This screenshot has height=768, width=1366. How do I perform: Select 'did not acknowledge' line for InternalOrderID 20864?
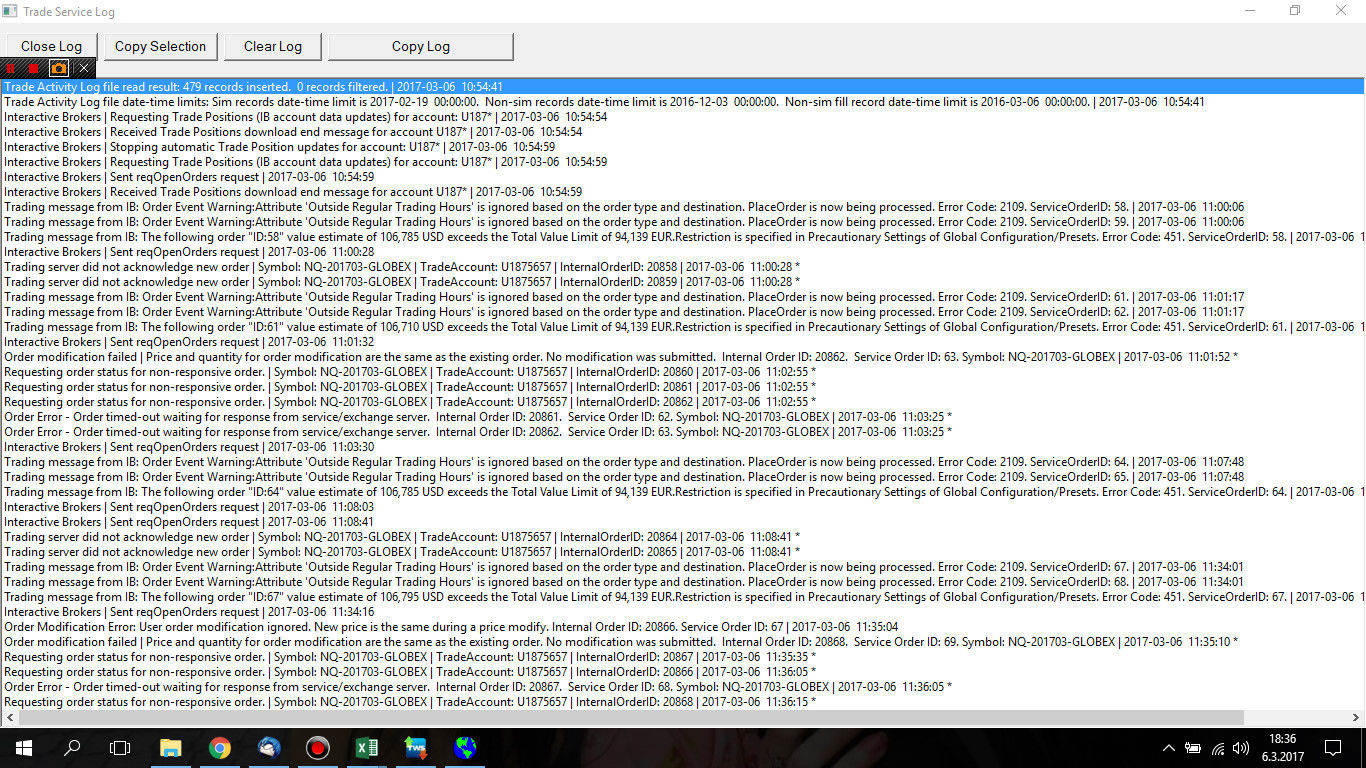(x=683, y=537)
